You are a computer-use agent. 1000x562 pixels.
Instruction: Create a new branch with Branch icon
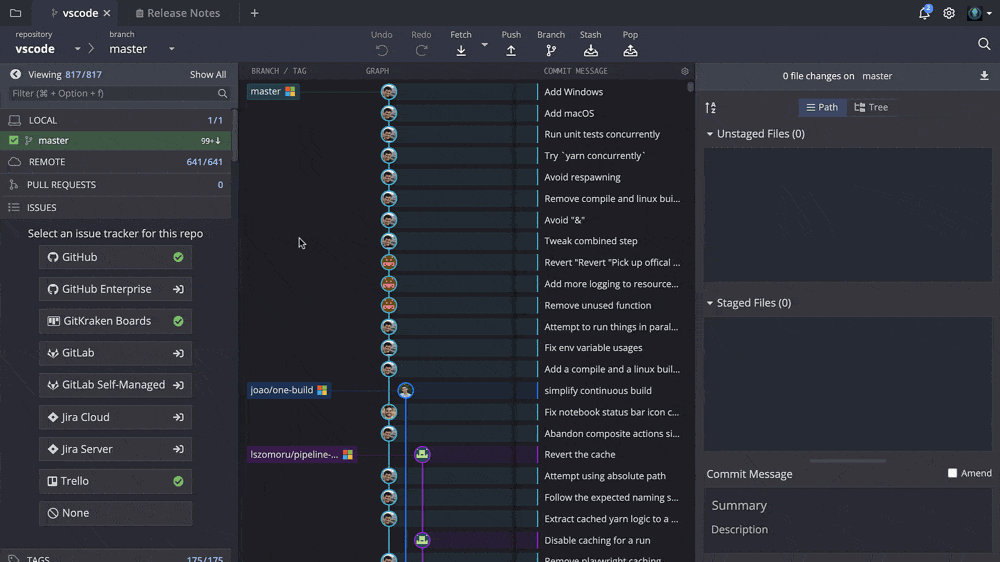[551, 50]
